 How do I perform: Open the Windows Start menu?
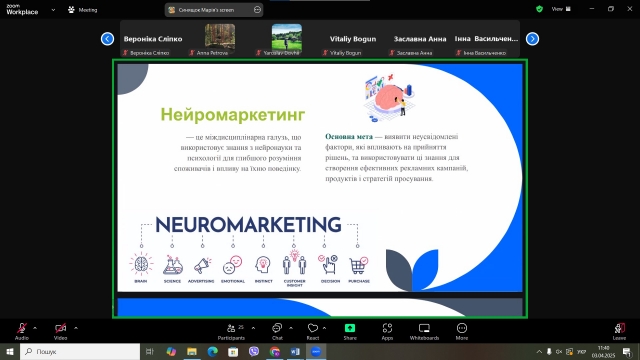(10, 351)
